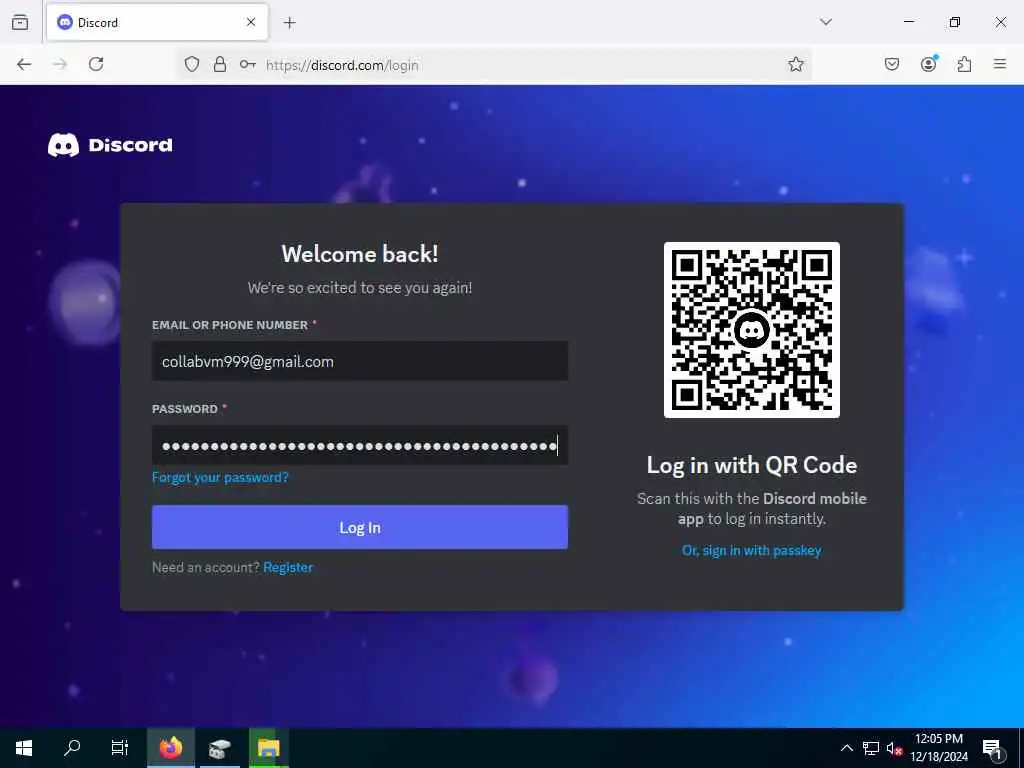Viewport: 1024px width, 768px height.
Task: Restore down the Firefox window
Action: click(955, 22)
